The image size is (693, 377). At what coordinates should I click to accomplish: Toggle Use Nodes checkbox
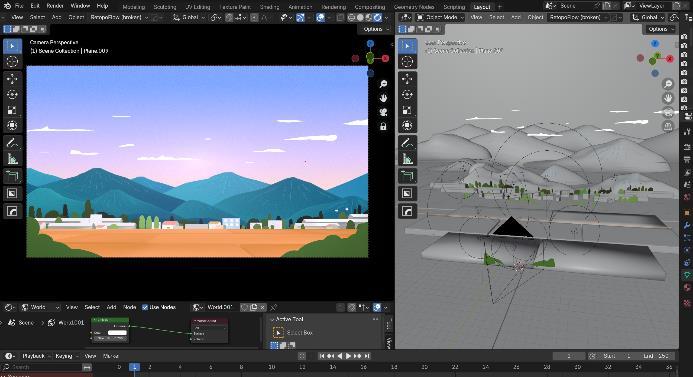coord(145,307)
